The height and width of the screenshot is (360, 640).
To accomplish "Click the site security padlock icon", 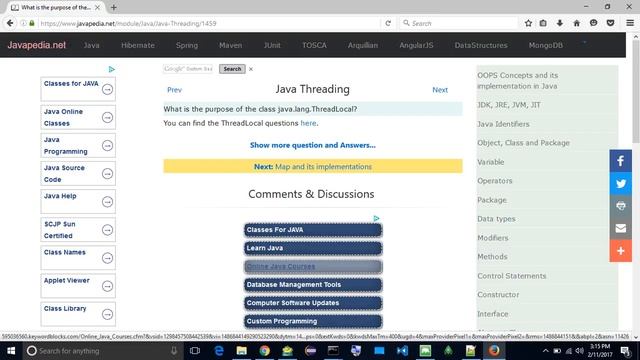I will click(x=32, y=23).
